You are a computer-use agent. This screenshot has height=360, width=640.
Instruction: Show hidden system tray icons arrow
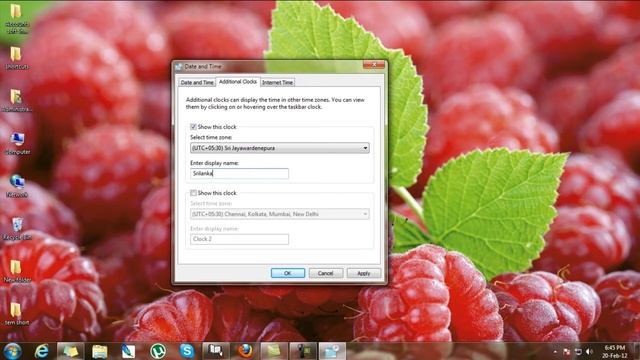(x=555, y=351)
